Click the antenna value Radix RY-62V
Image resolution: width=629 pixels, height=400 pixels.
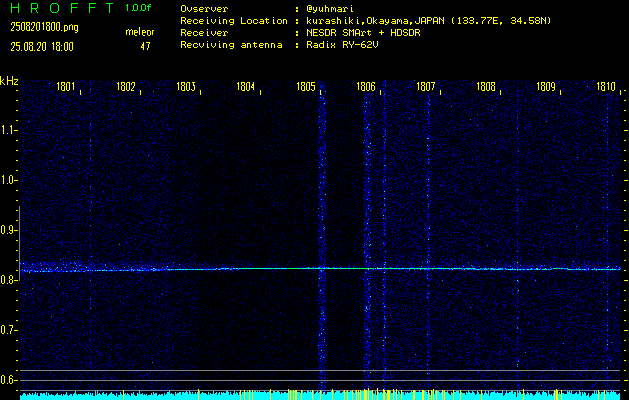coord(343,45)
